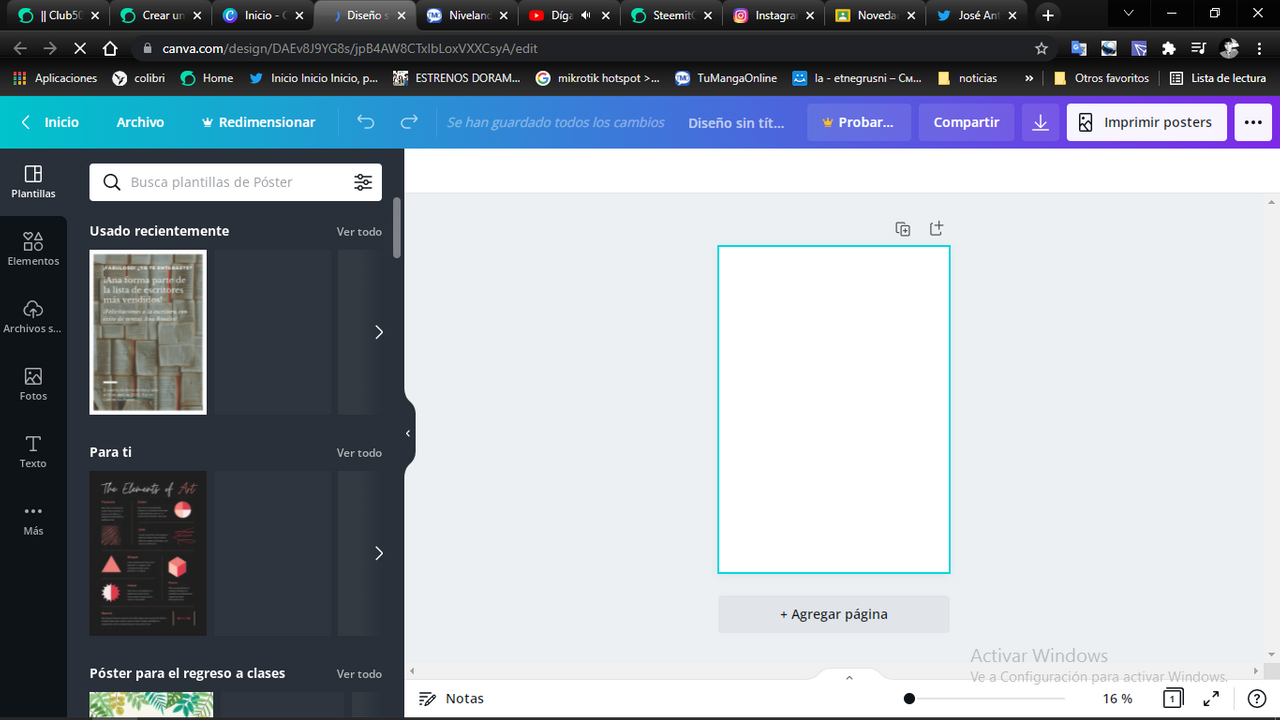Open the Lista de lectura button

coord(1217,78)
